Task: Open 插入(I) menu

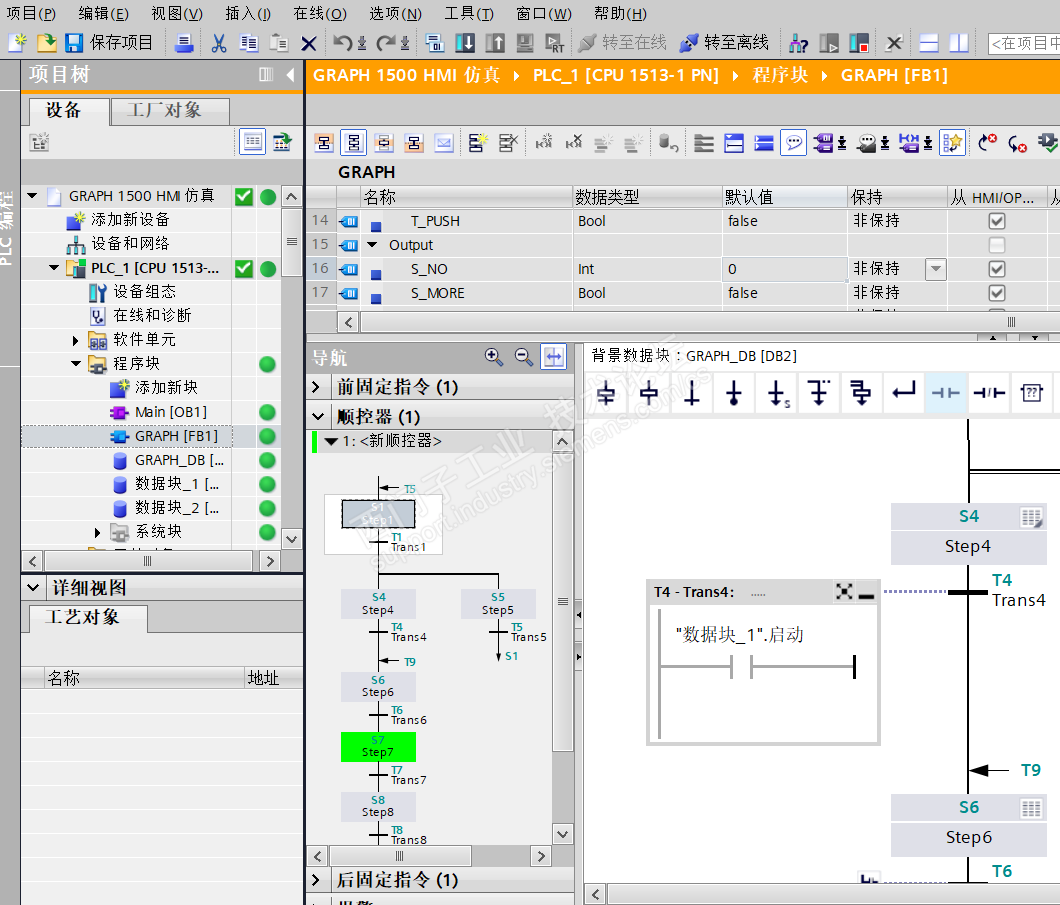Action: click(x=248, y=14)
